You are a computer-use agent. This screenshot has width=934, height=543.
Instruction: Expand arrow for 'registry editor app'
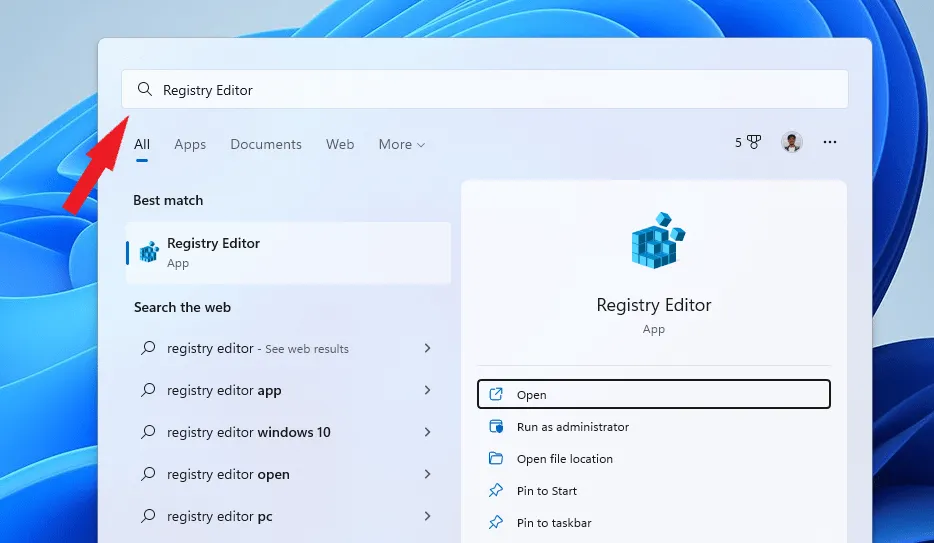pos(427,391)
